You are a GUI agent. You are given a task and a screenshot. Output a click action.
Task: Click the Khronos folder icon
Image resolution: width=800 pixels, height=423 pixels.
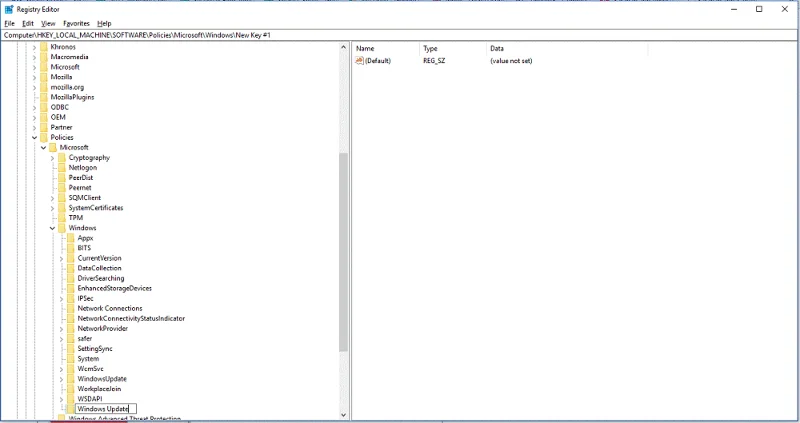click(x=44, y=47)
